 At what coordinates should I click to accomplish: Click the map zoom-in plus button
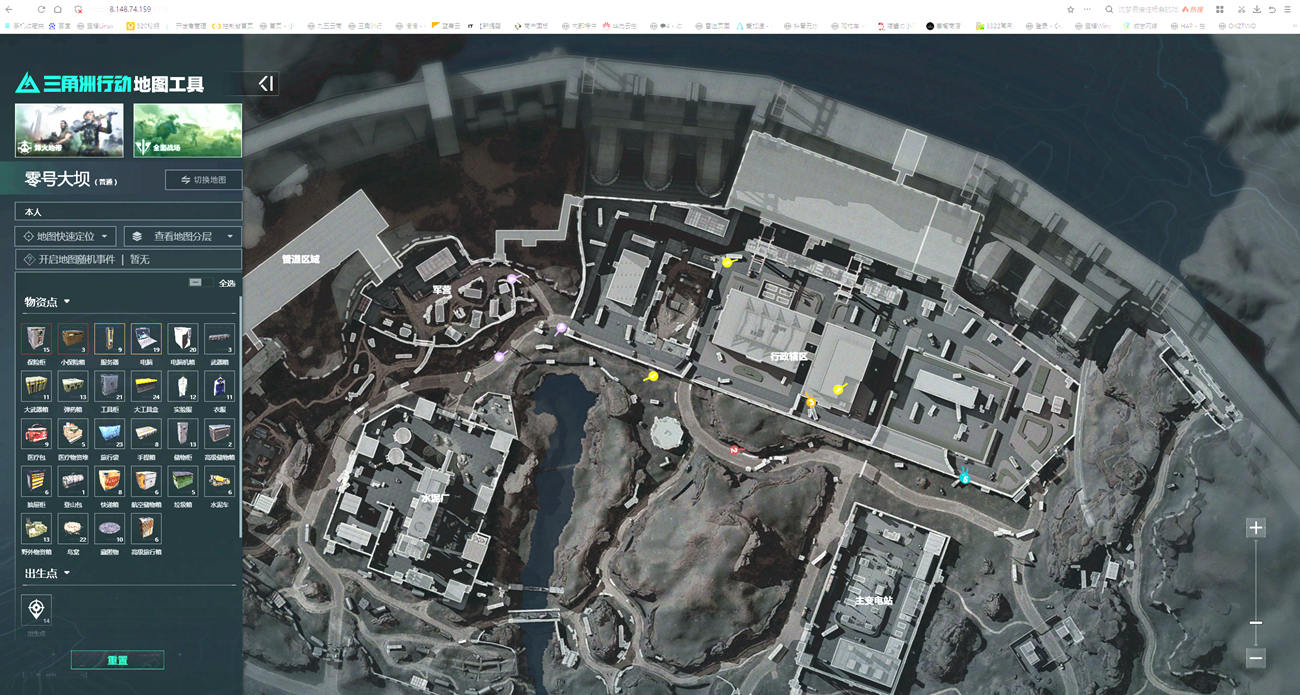[x=1256, y=528]
